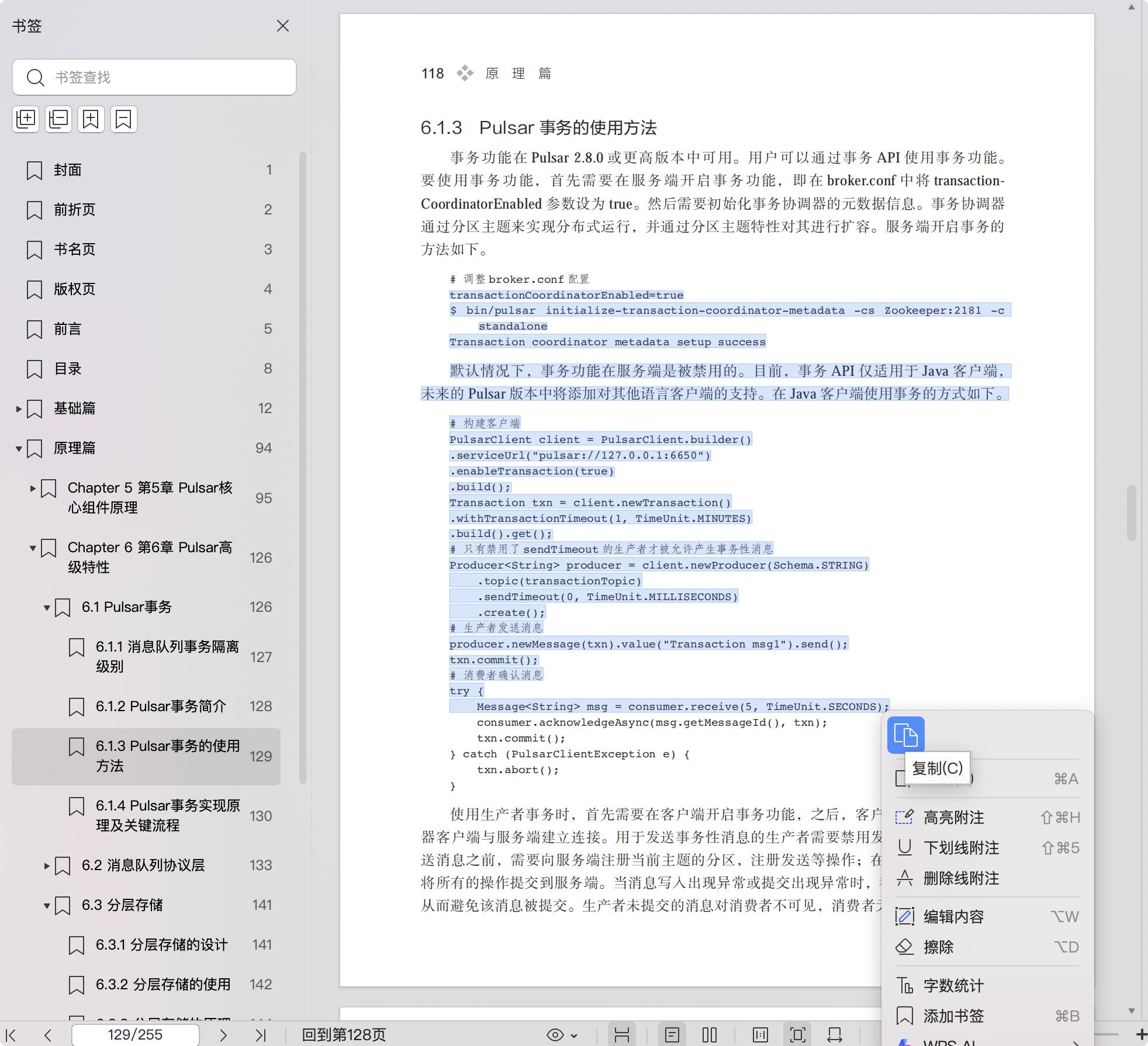Choose 擦除 from context menu
The image size is (1148, 1046).
tap(987, 947)
